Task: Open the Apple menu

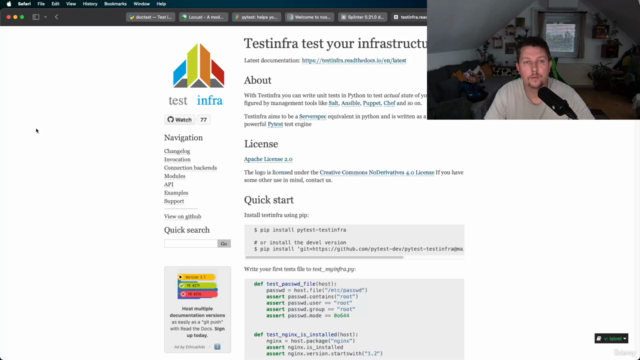Action: (9, 4)
